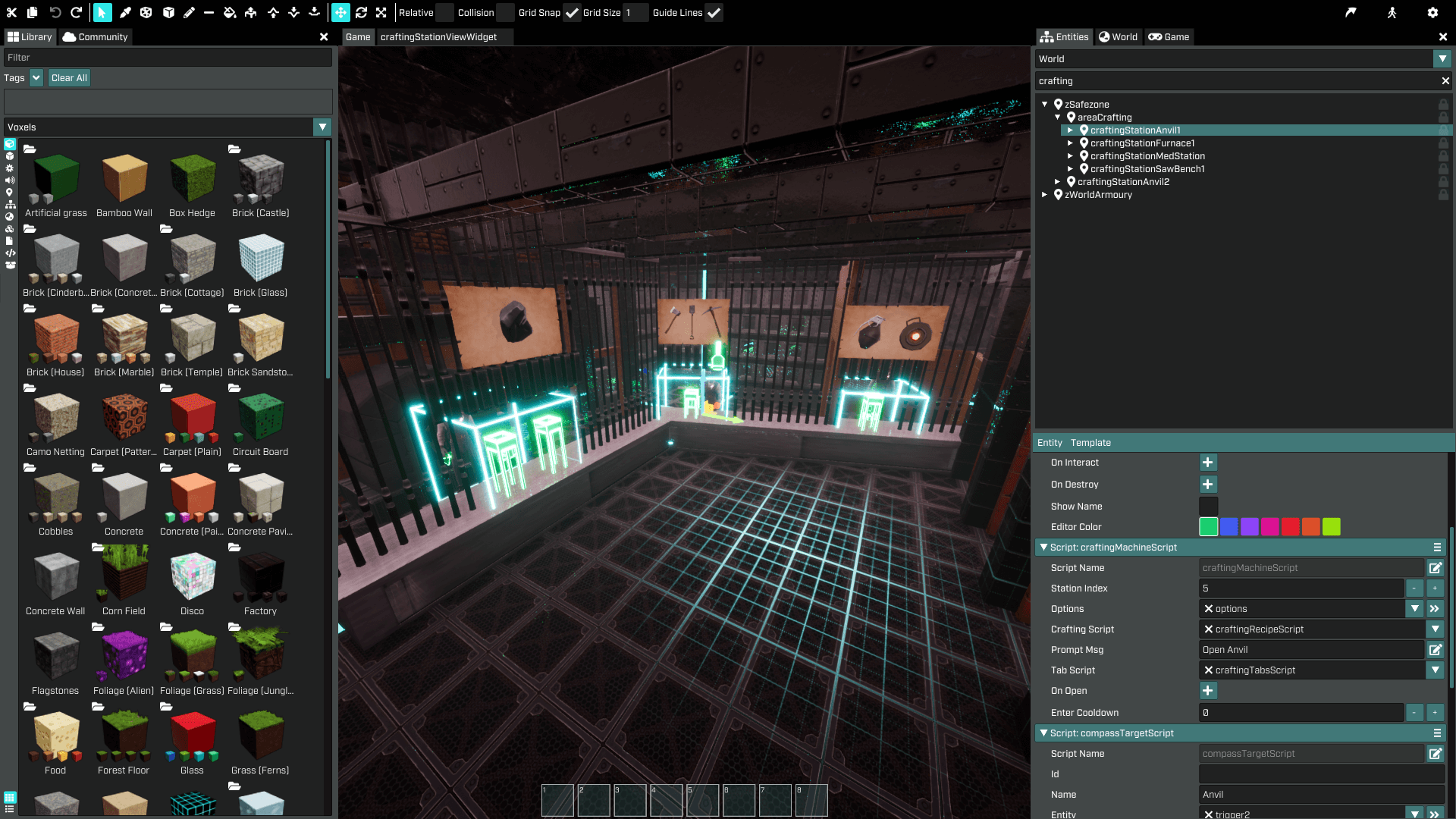Switch to the Community tab
Viewport: 1456px width, 819px height.
point(96,36)
